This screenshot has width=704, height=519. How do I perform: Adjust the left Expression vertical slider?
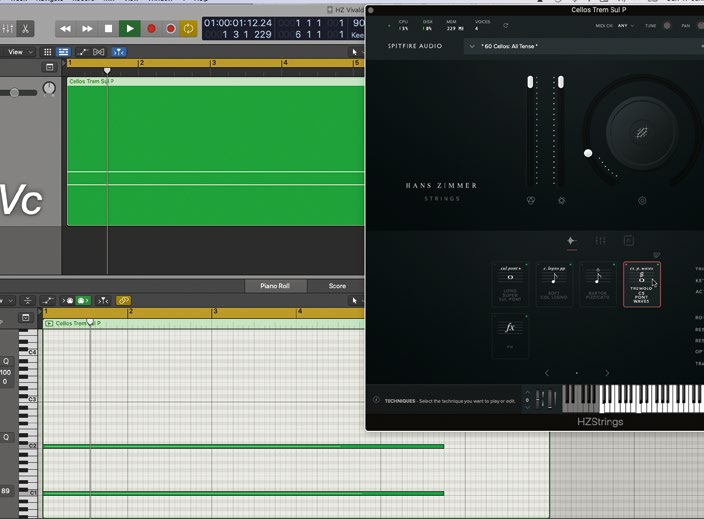530,82
